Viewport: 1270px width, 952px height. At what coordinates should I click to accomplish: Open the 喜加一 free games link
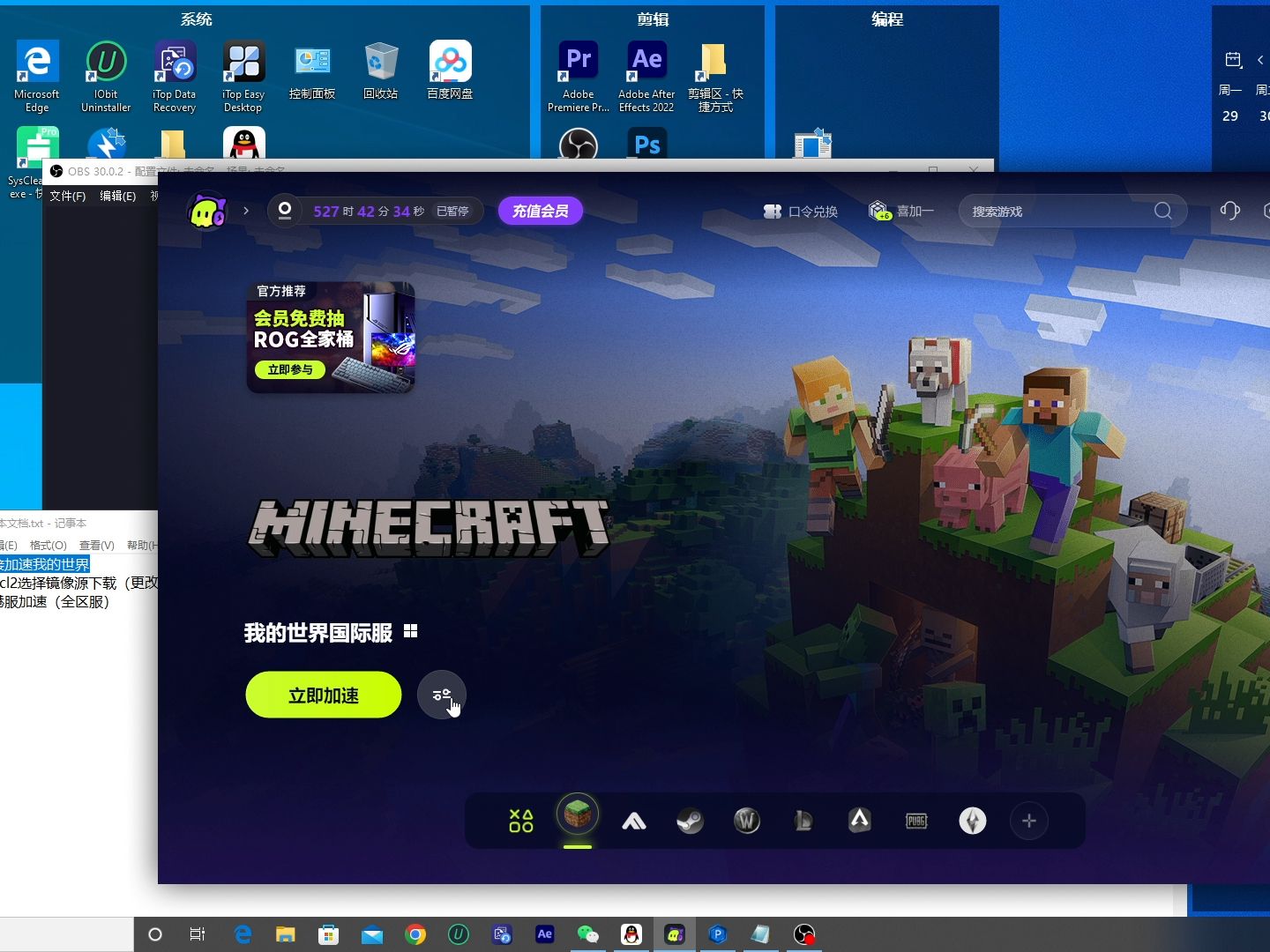pos(901,211)
